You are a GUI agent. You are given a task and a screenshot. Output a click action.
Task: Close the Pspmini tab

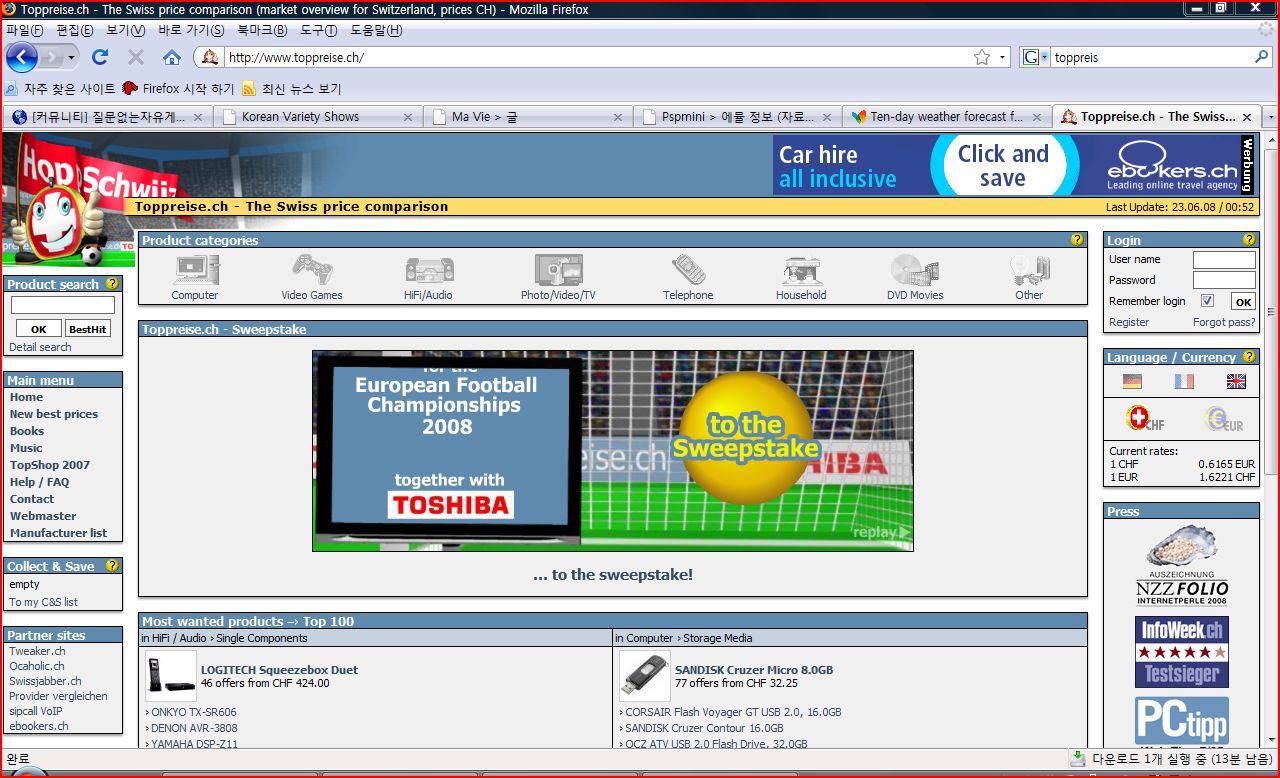(827, 117)
